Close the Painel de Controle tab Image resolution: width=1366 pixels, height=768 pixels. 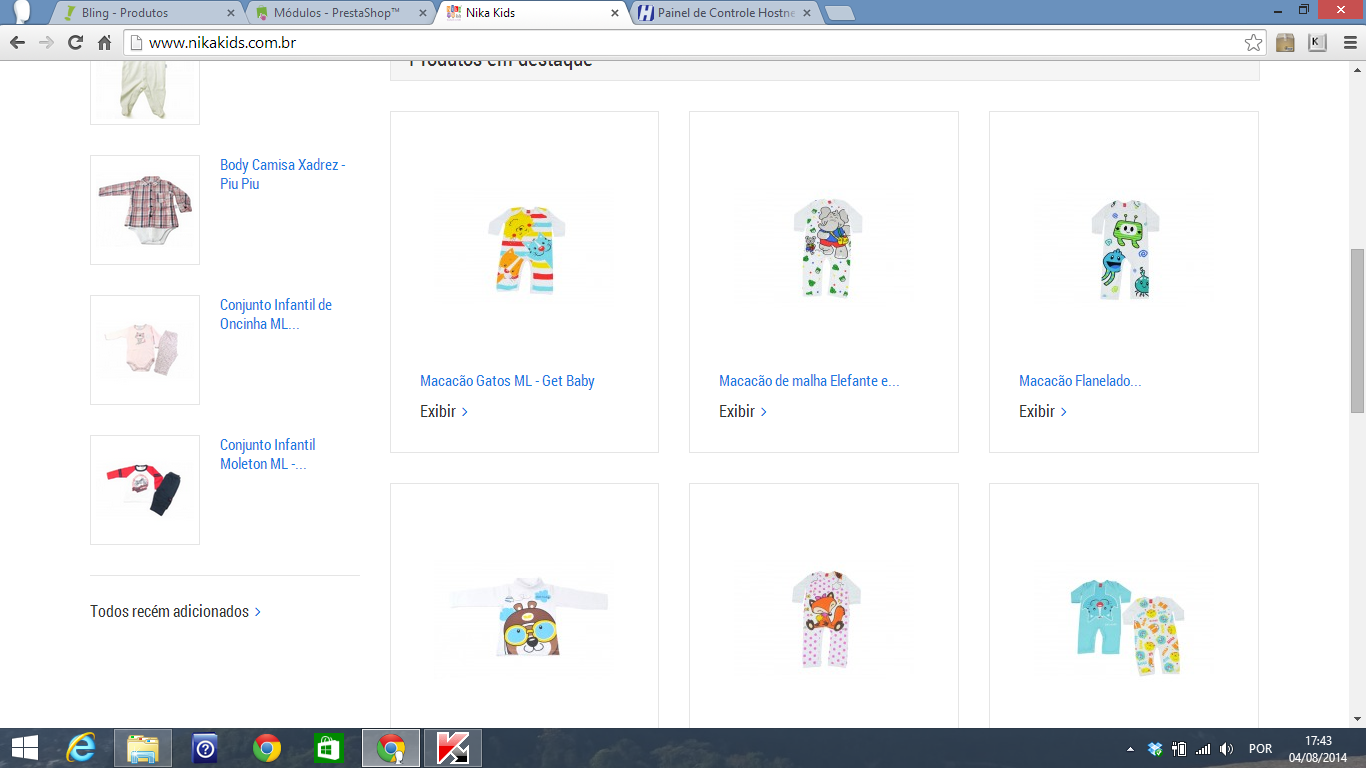(807, 13)
